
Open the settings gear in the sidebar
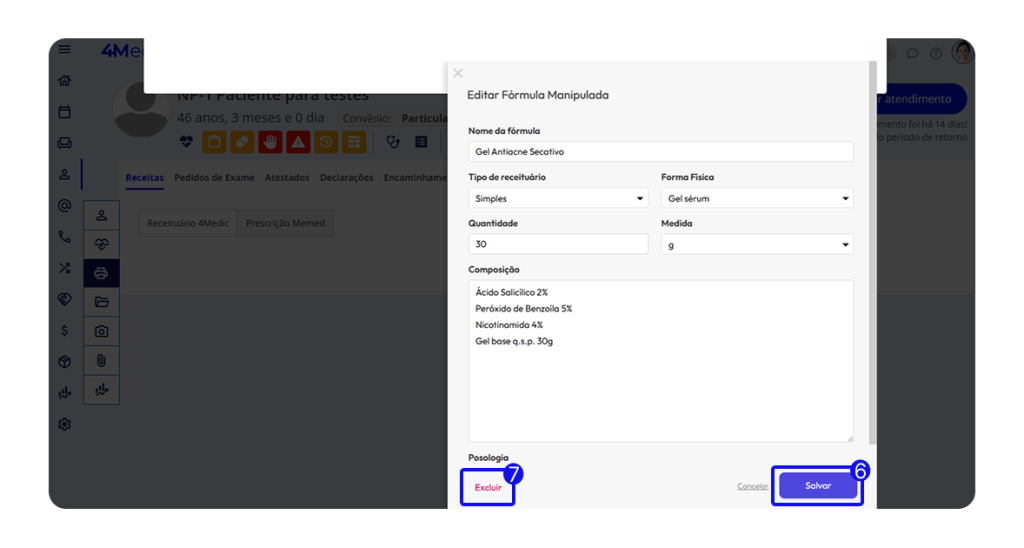pos(64,424)
